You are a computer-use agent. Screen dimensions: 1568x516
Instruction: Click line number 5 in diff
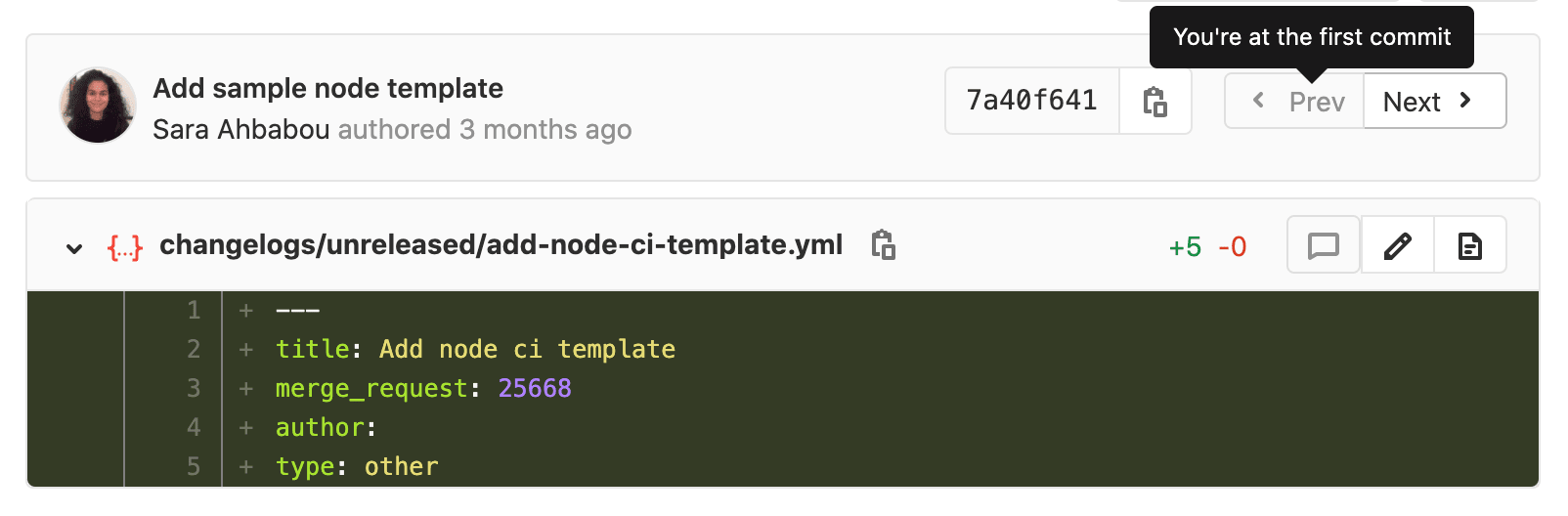(194, 467)
